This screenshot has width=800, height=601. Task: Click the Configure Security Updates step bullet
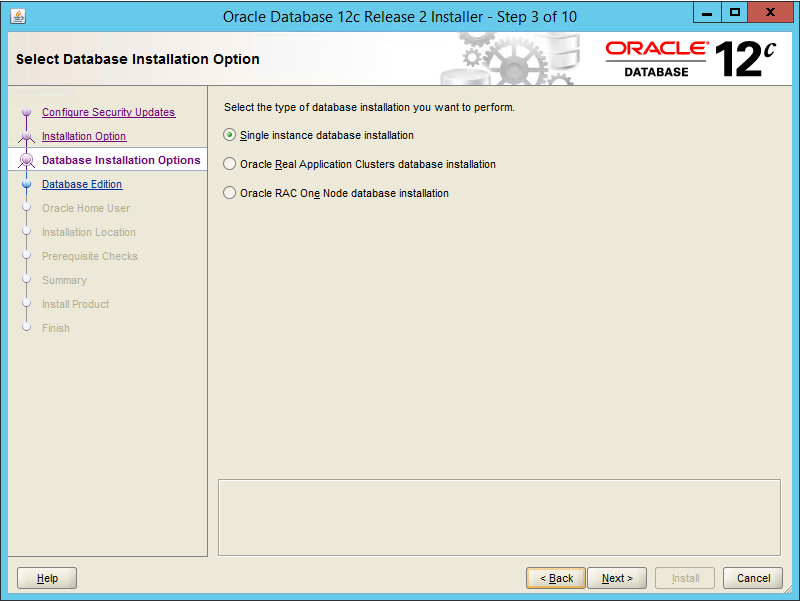point(27,112)
